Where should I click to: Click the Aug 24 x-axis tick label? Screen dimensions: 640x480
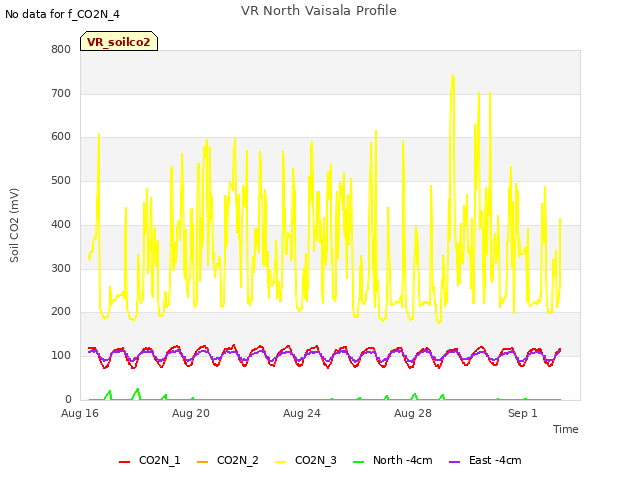pos(302,413)
